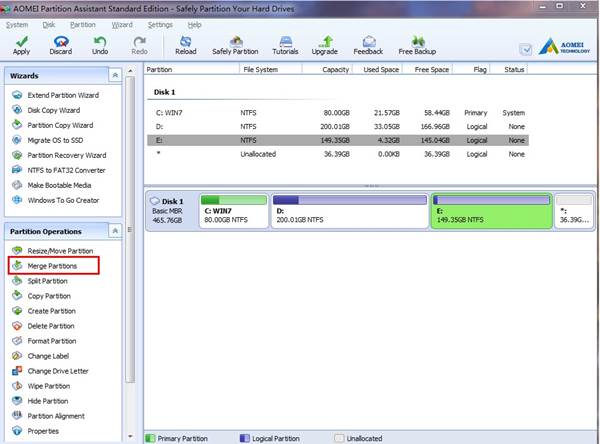
Task: Start the Disk Copy Wizard
Action: point(46,110)
